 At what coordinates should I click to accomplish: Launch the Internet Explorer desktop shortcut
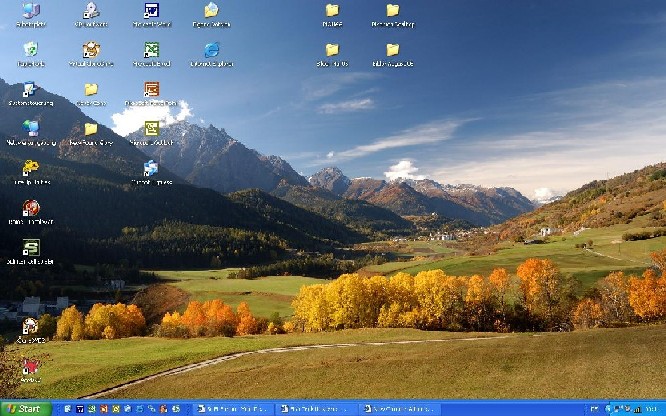[x=211, y=50]
